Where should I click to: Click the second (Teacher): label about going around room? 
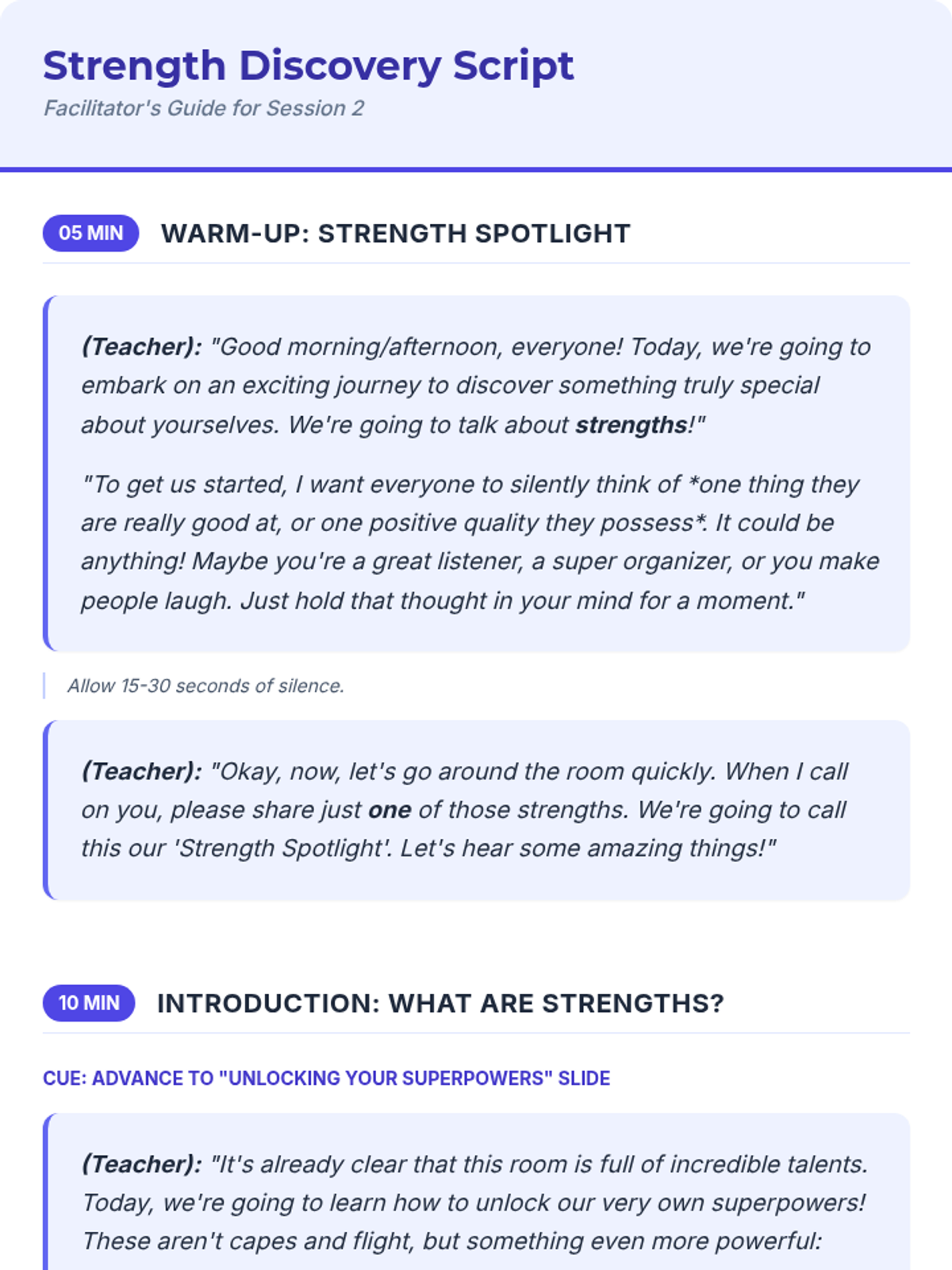[142, 772]
